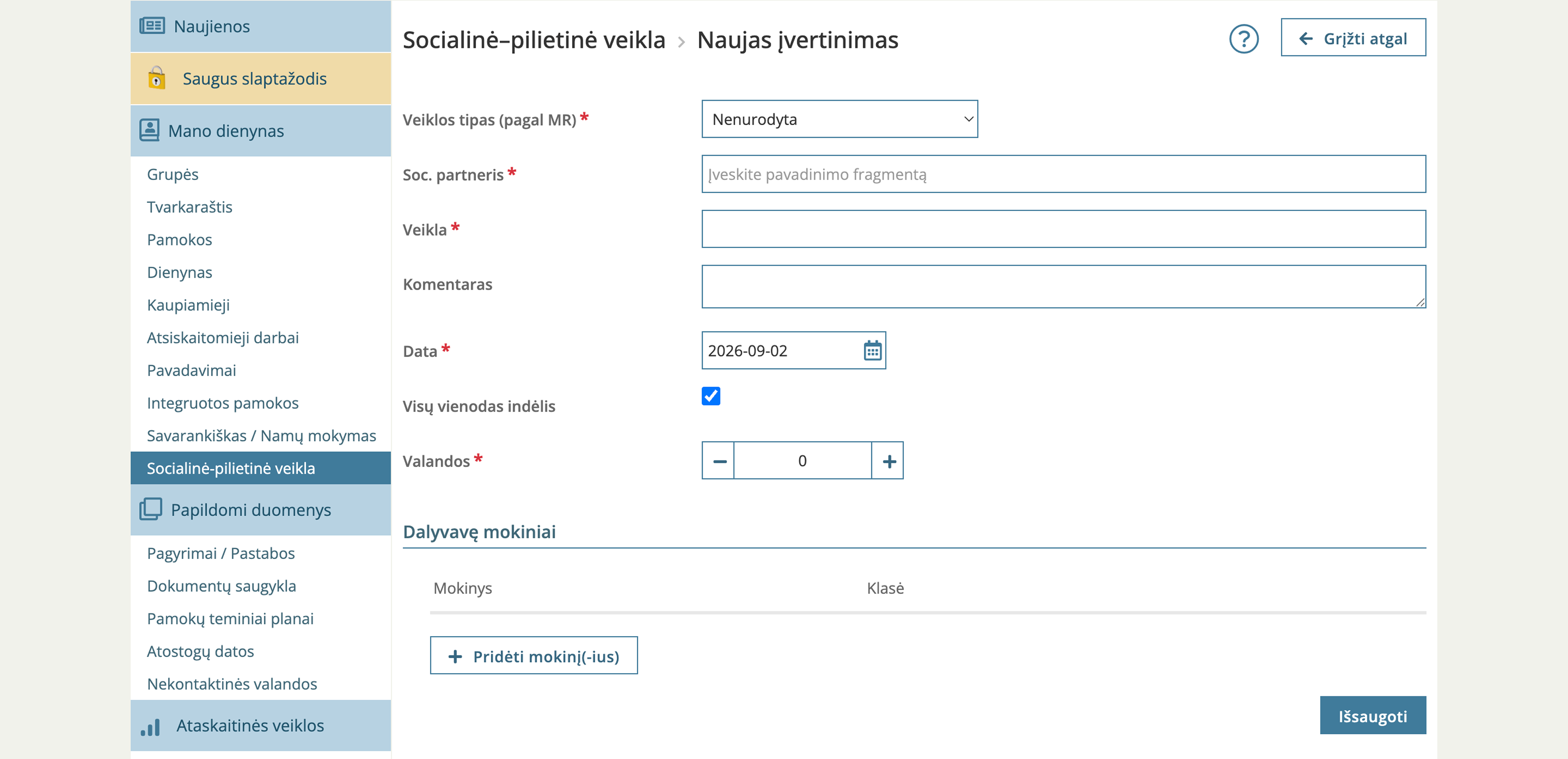Expand the Ataskaitinės veiklos section

click(260, 725)
